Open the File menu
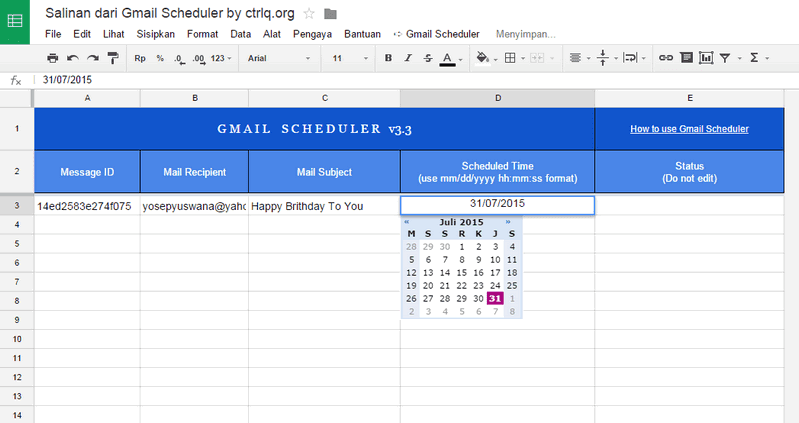The width and height of the screenshot is (799, 423). [53, 34]
